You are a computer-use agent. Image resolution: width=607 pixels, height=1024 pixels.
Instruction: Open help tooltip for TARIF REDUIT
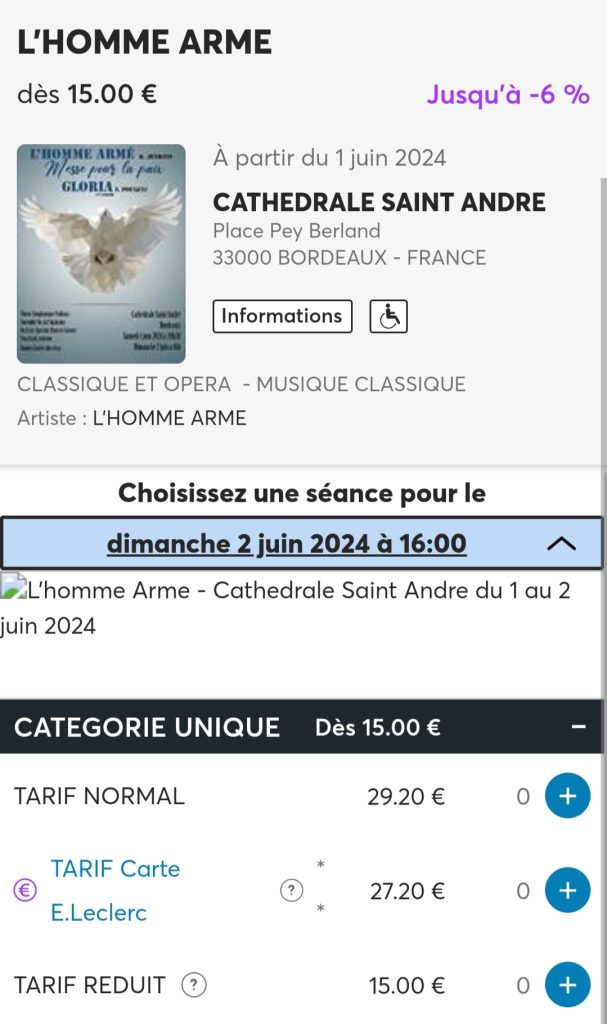194,985
